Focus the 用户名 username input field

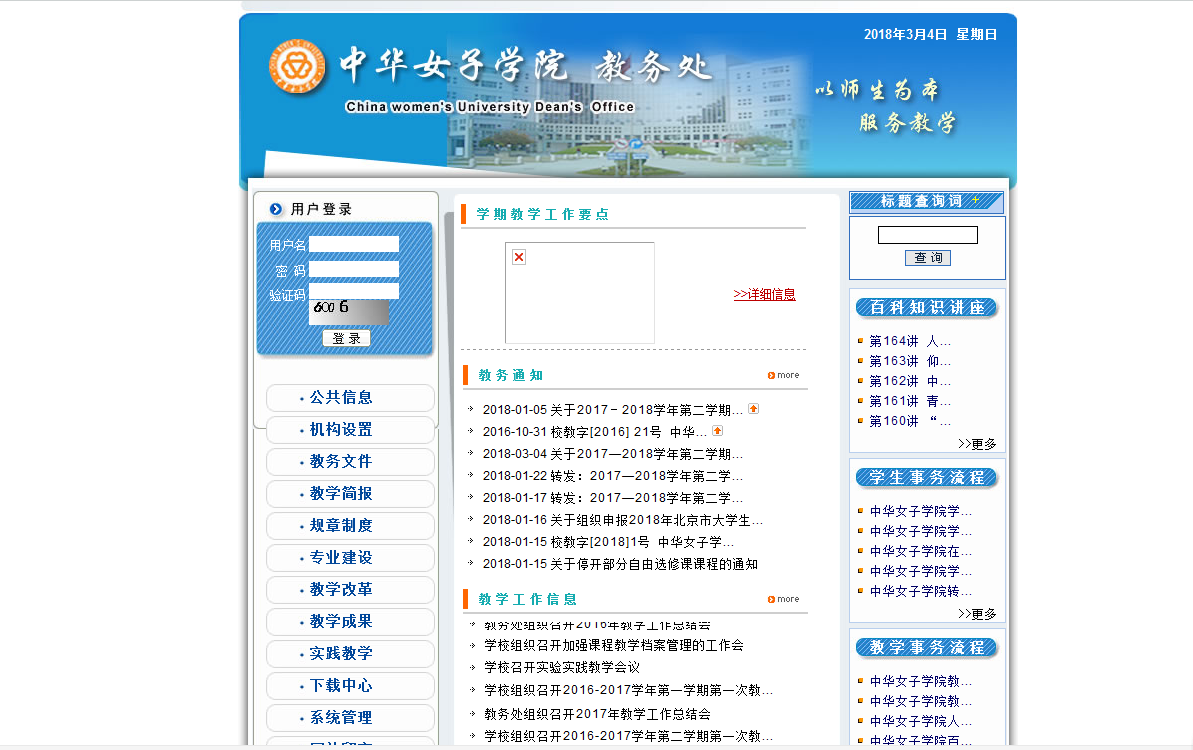pyautogui.click(x=354, y=244)
